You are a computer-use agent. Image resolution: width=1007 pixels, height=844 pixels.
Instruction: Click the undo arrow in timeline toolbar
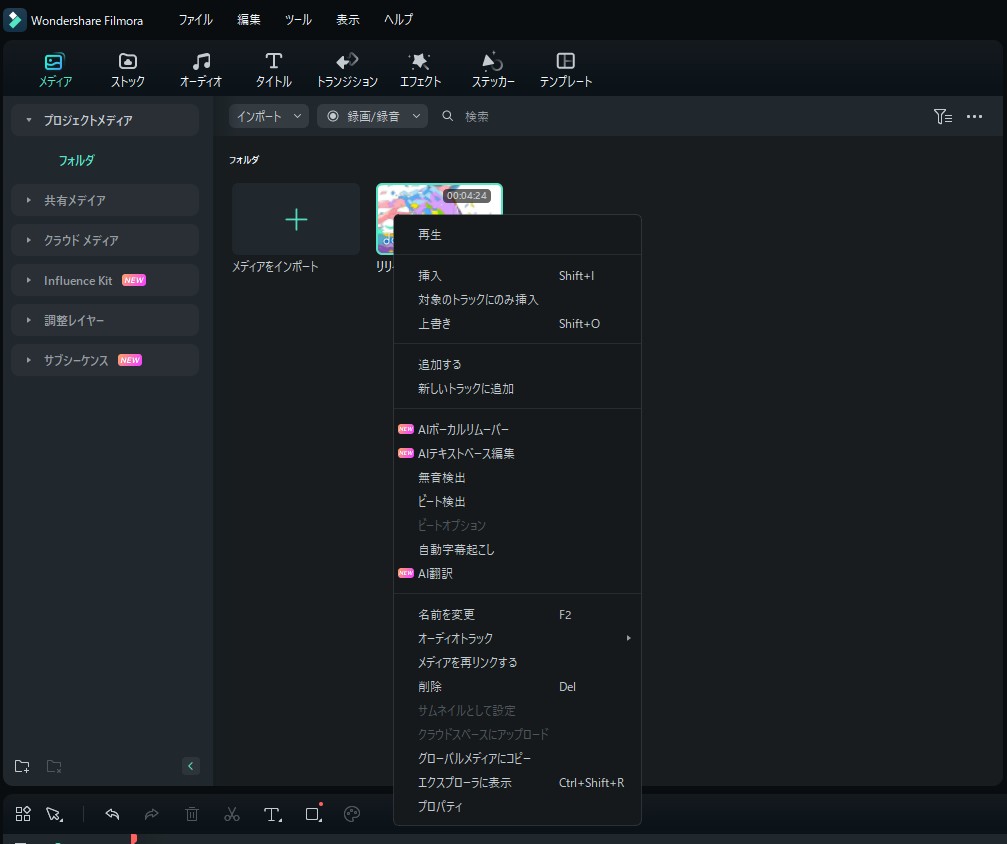(112, 814)
